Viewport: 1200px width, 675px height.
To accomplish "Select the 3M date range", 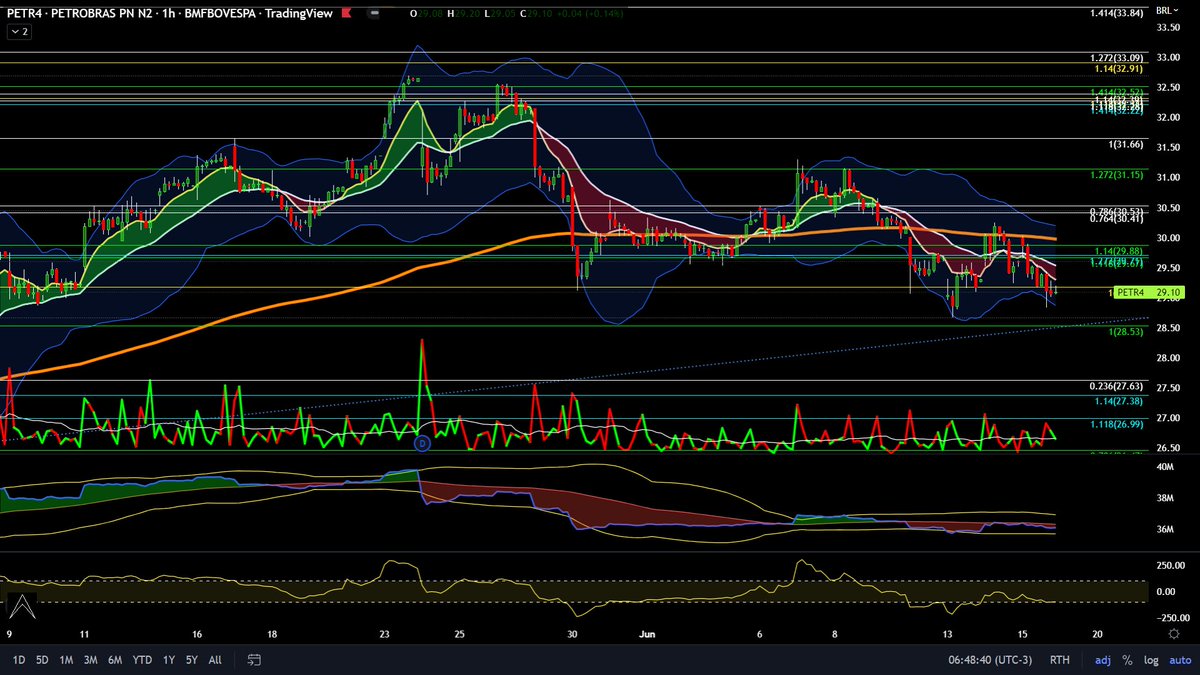I will tap(91, 660).
